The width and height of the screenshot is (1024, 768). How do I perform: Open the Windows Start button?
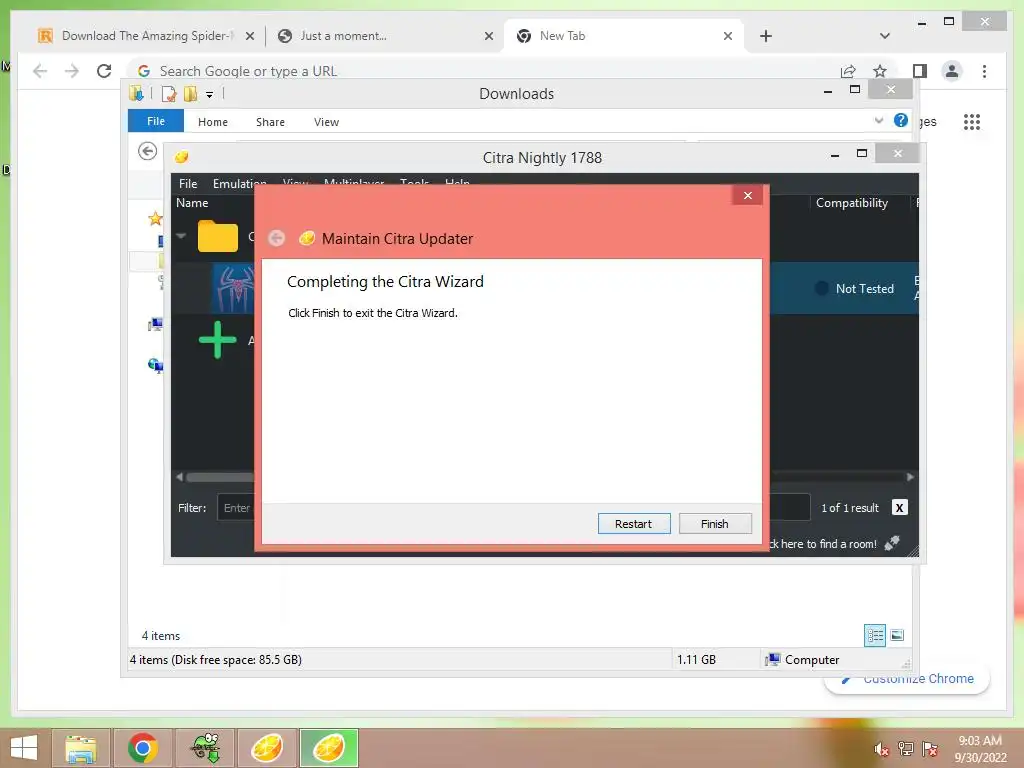coord(24,748)
